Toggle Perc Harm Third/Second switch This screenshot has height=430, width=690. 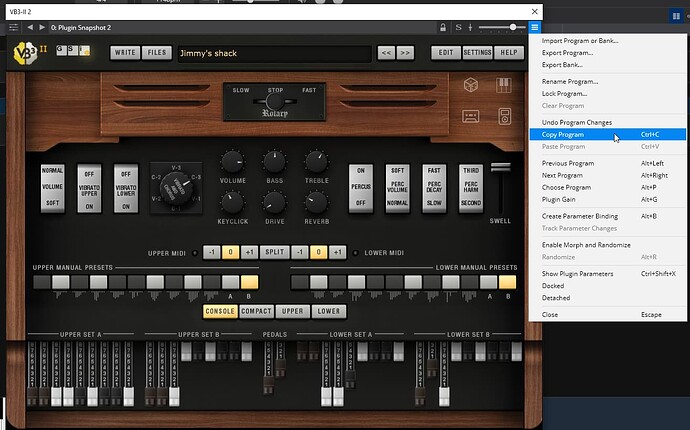click(471, 188)
